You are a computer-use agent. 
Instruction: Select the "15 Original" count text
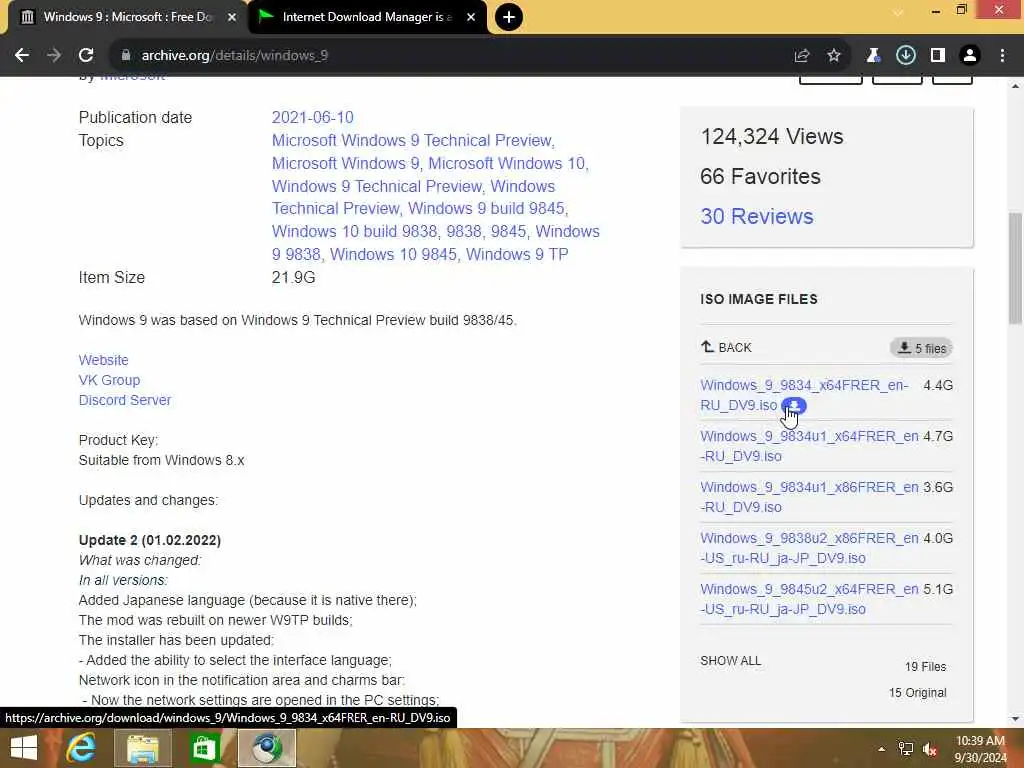click(918, 693)
